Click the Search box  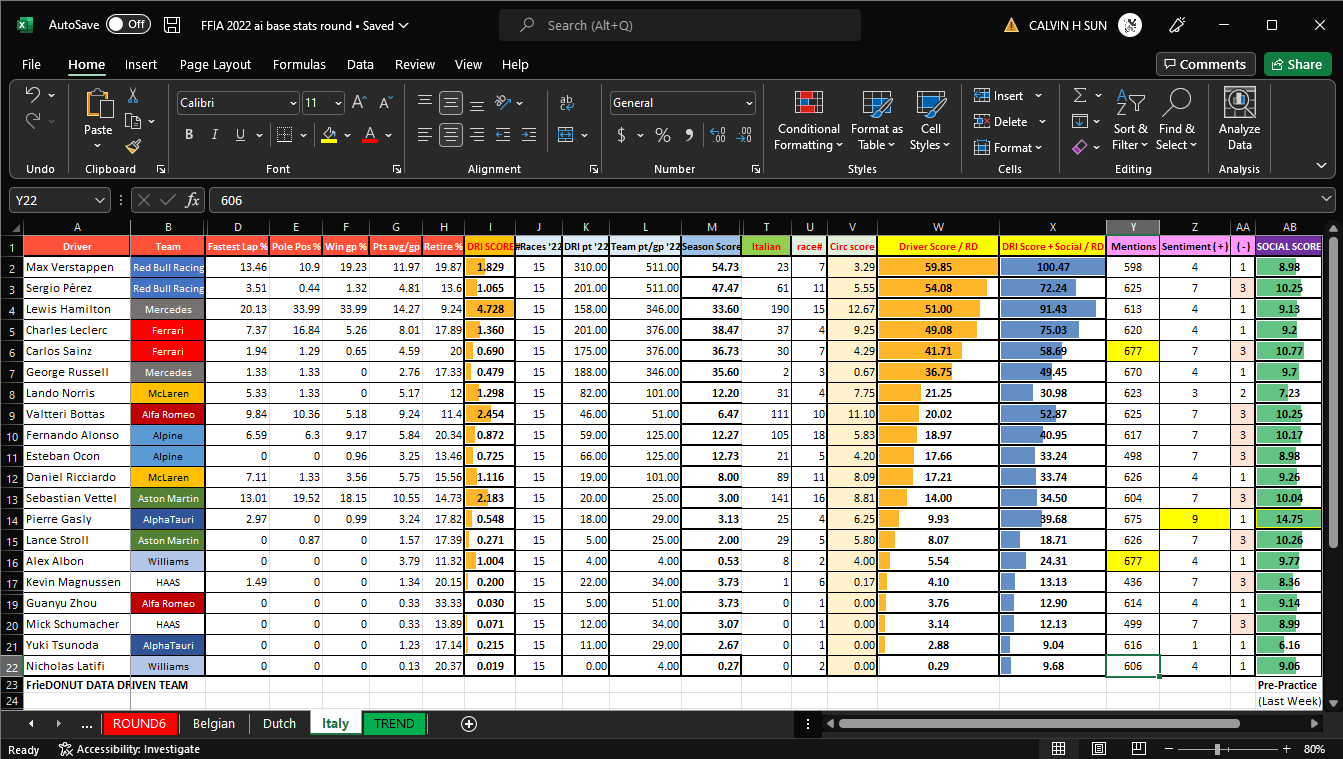point(680,25)
